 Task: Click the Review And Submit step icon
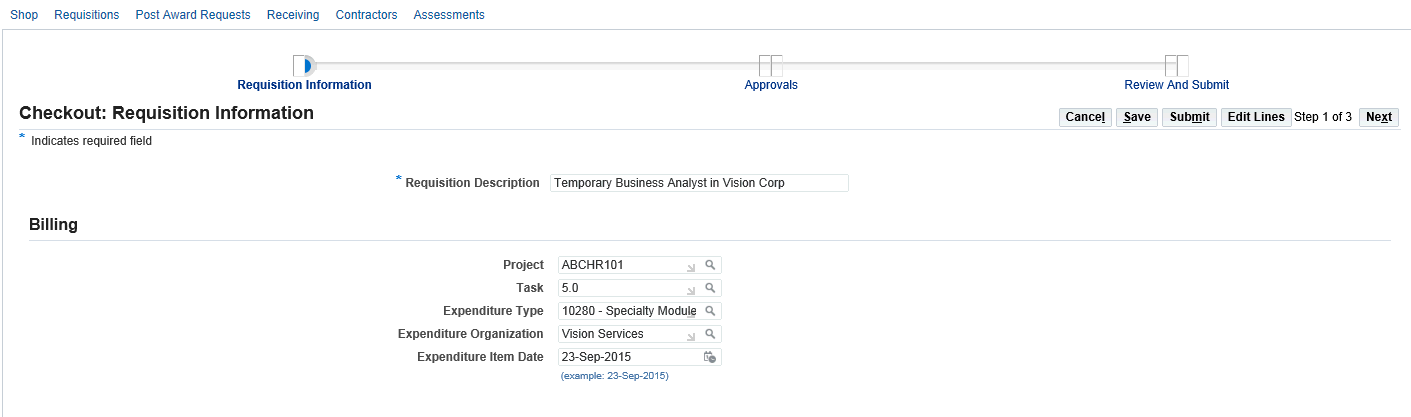coord(1176,65)
